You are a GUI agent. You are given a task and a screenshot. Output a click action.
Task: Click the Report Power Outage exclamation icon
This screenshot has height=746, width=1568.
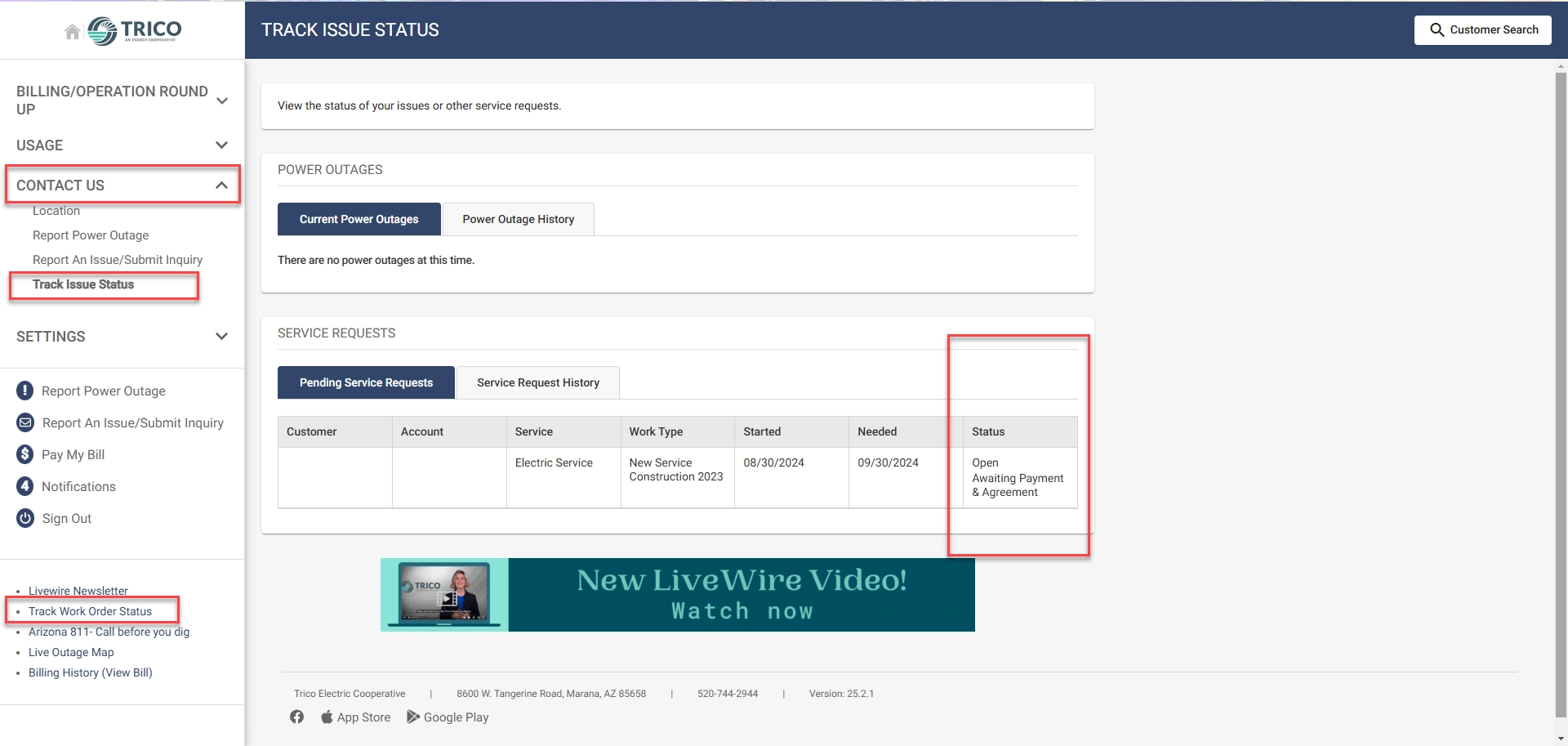25,391
